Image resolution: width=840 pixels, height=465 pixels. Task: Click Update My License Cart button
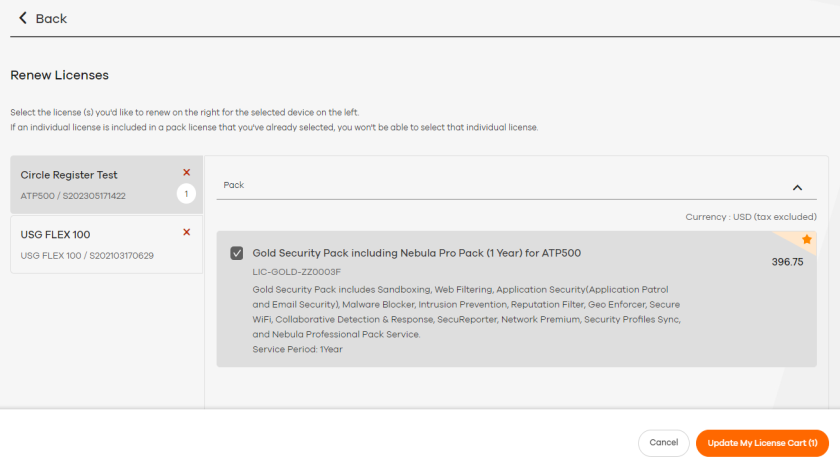(762, 443)
